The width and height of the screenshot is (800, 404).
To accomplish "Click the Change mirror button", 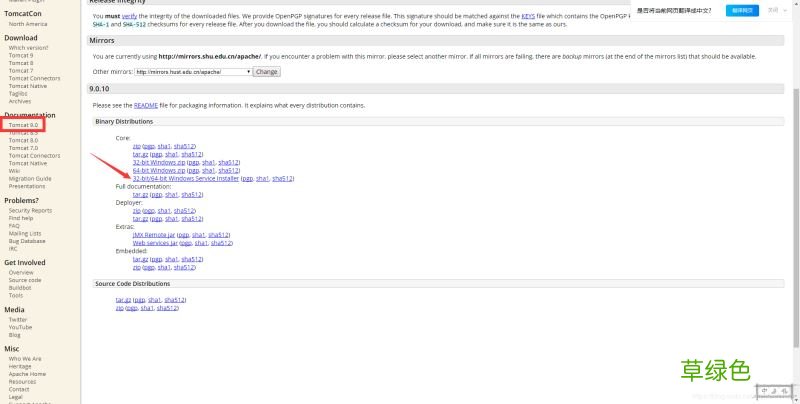I will pyautogui.click(x=266, y=72).
